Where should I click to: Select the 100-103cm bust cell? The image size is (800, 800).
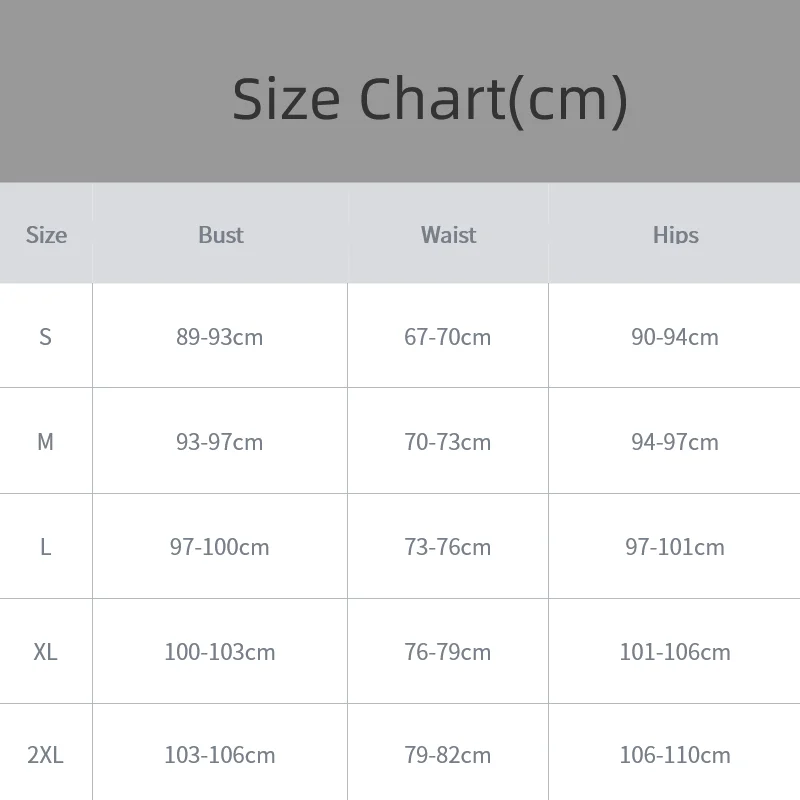220,652
